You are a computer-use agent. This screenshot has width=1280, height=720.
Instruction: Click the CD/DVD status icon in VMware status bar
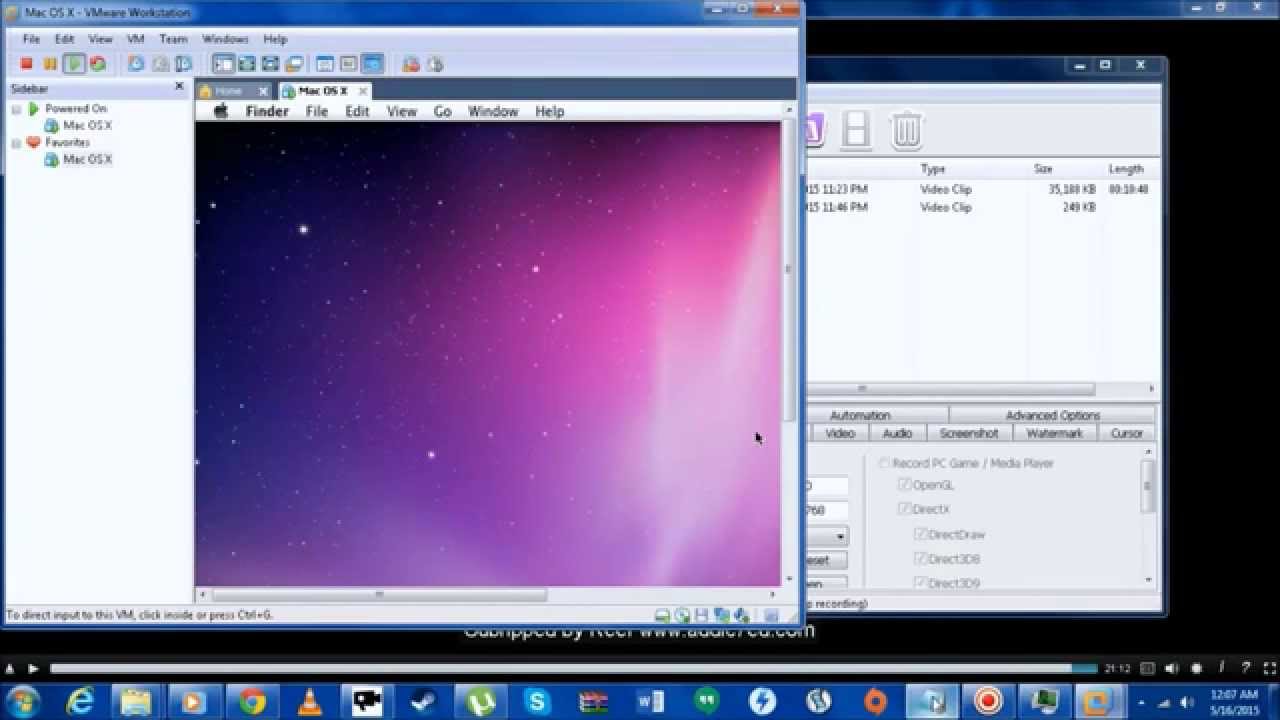click(x=682, y=615)
